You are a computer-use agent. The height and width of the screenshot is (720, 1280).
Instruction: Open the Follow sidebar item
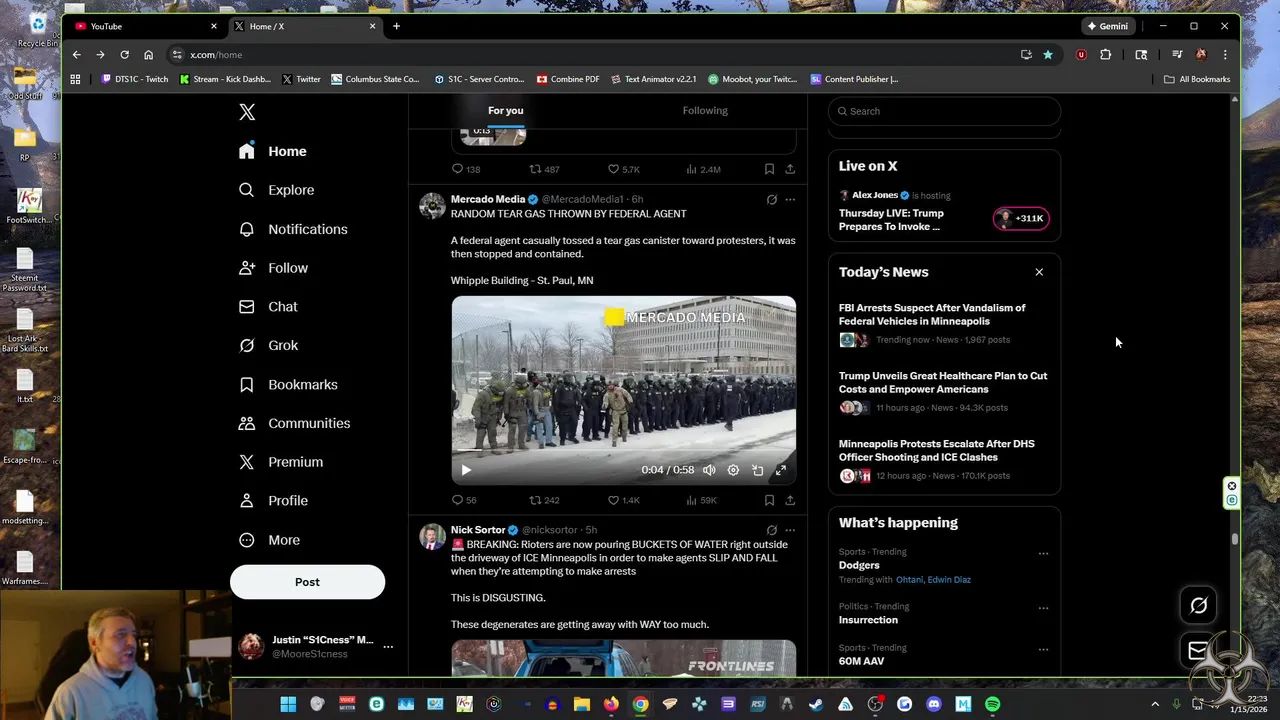(274, 268)
